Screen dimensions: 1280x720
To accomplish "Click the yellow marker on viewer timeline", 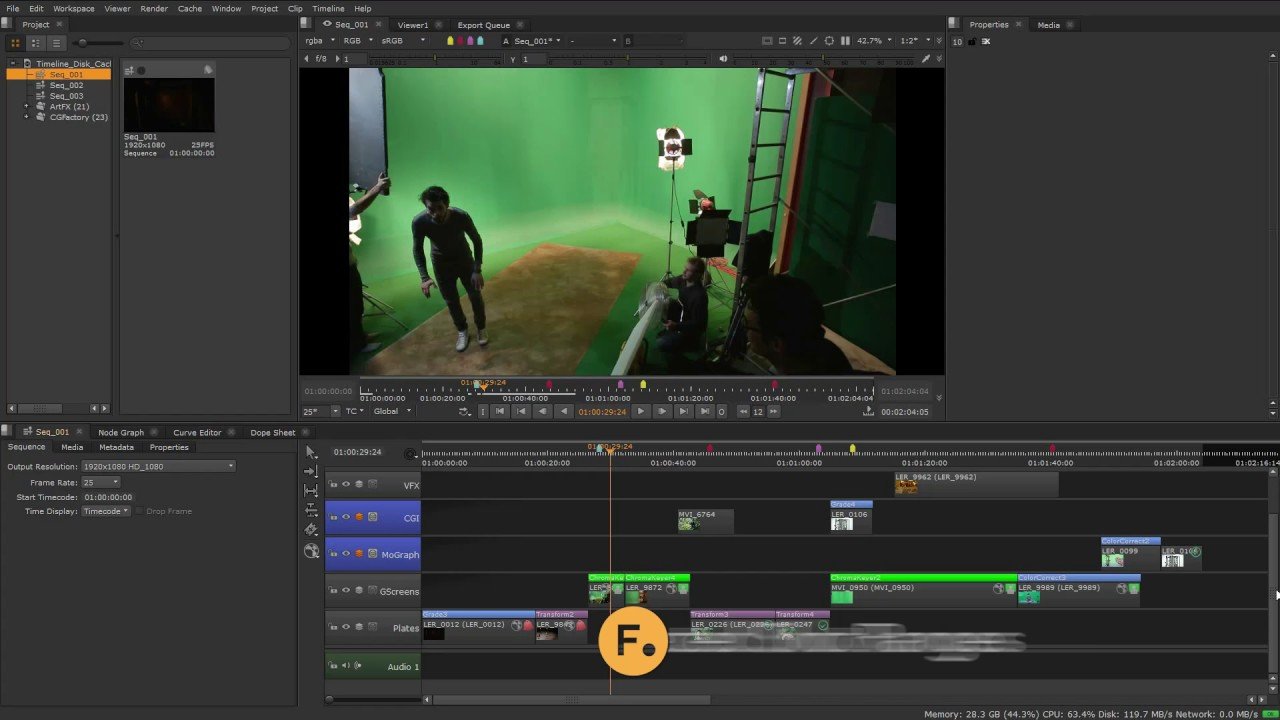I will click(643, 385).
